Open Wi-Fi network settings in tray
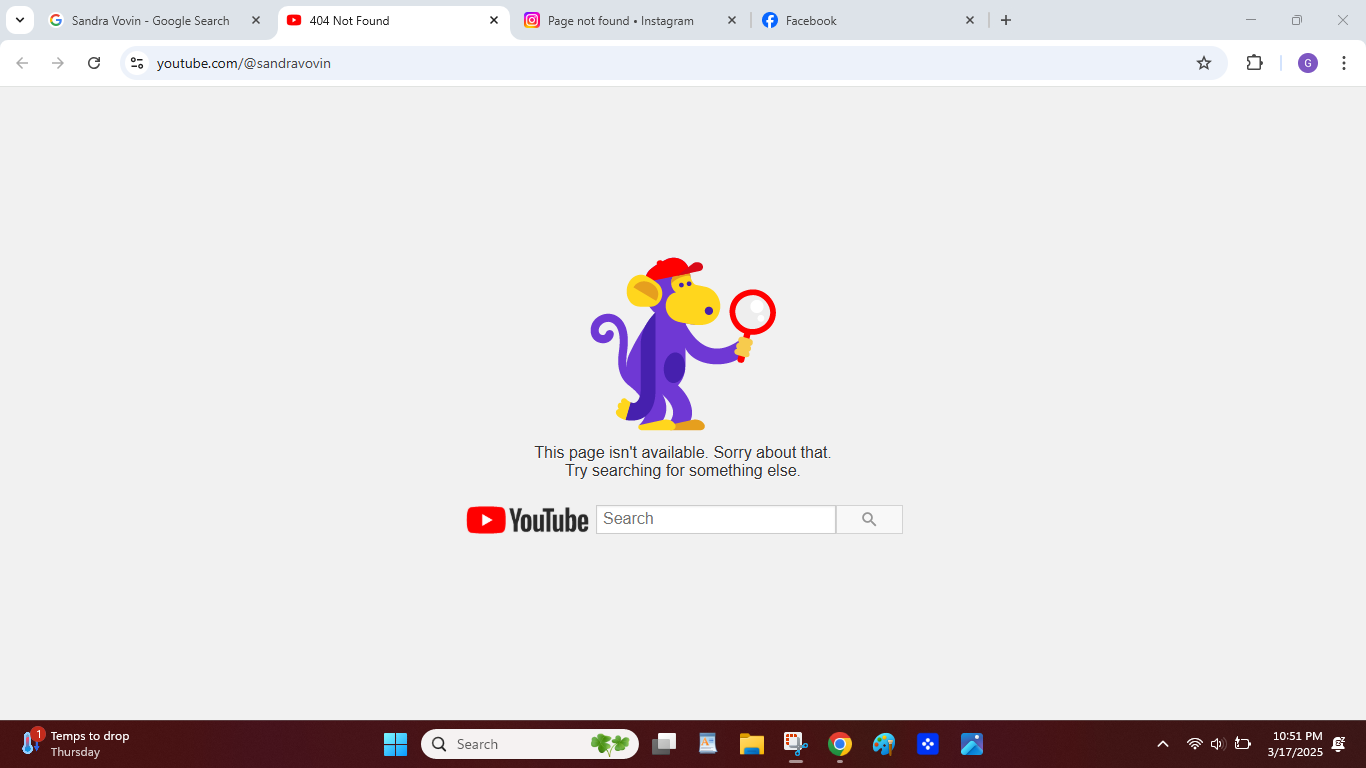The width and height of the screenshot is (1366, 768). click(1194, 744)
